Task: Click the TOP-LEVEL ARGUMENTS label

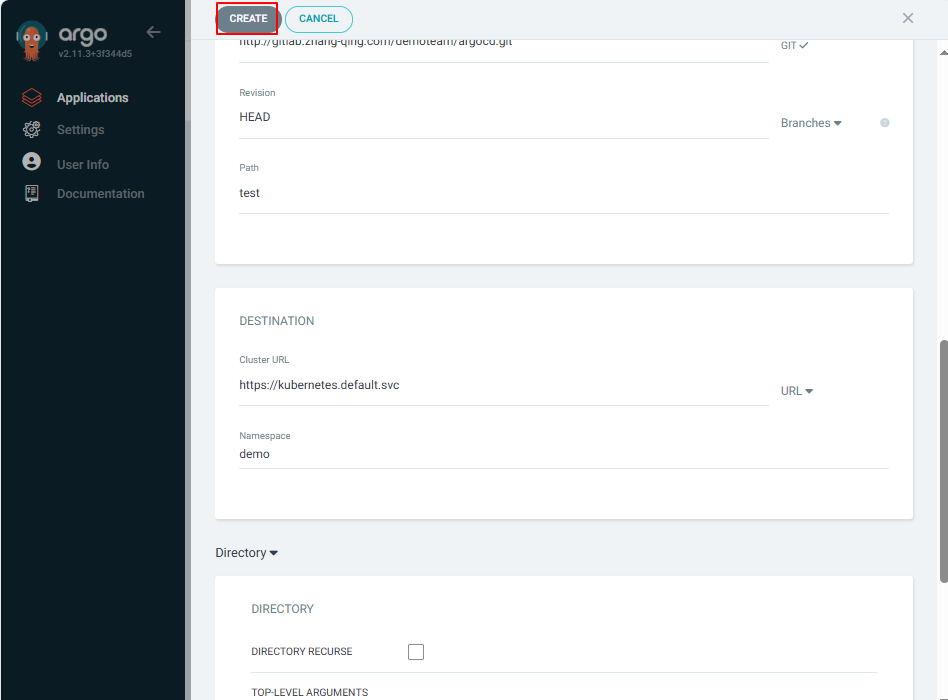Action: click(310, 692)
